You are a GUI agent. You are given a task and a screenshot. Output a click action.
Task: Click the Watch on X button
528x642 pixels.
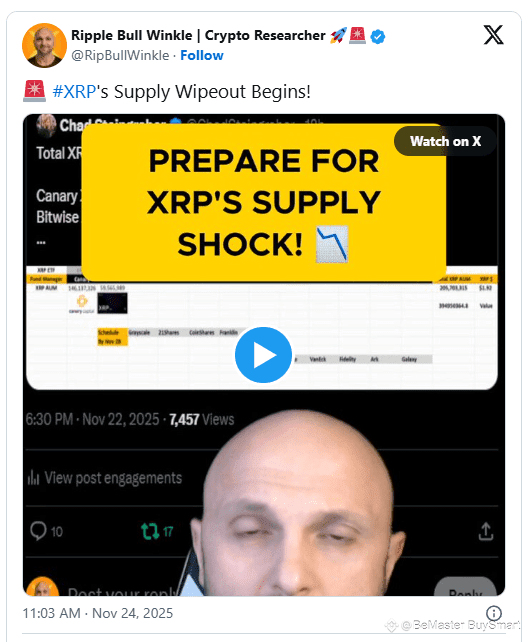445,141
